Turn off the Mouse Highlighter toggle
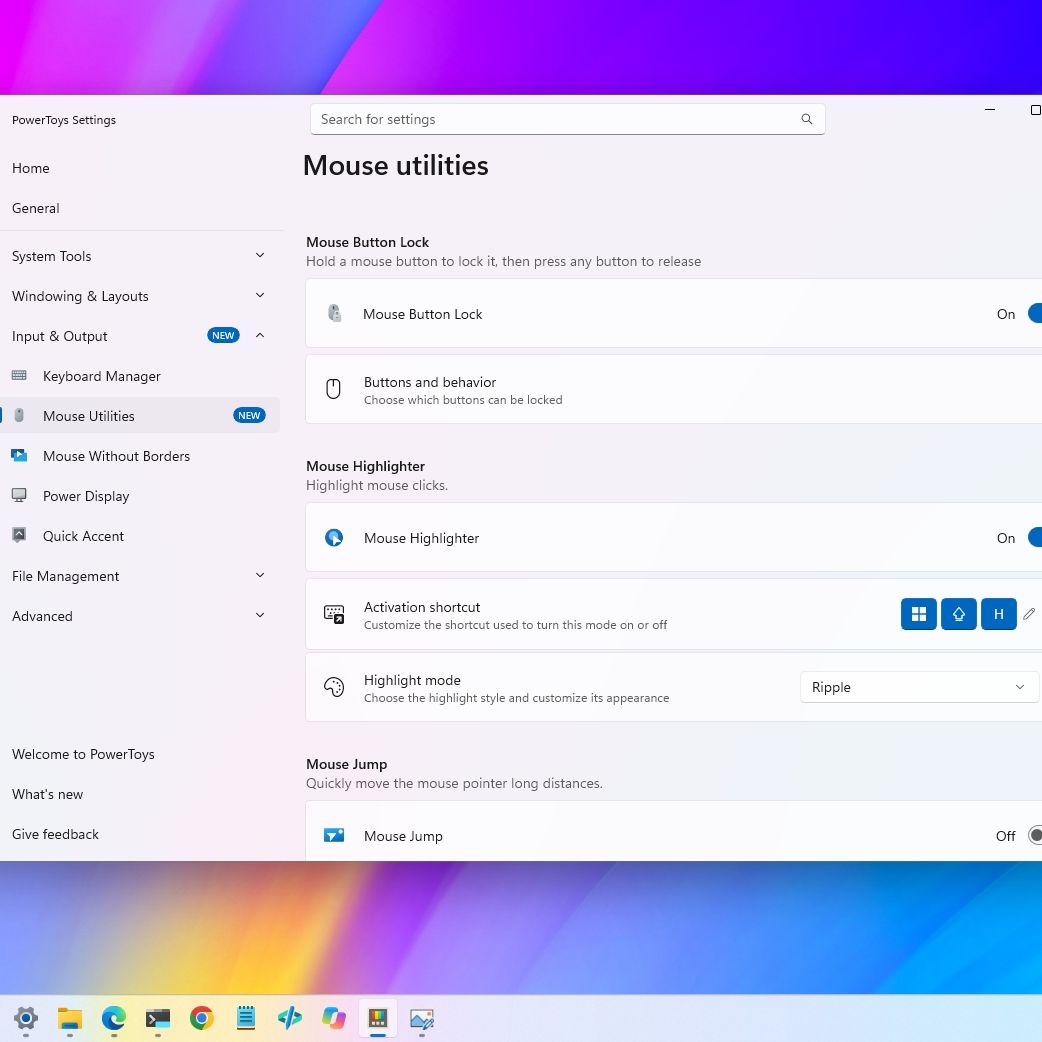 coord(1035,537)
